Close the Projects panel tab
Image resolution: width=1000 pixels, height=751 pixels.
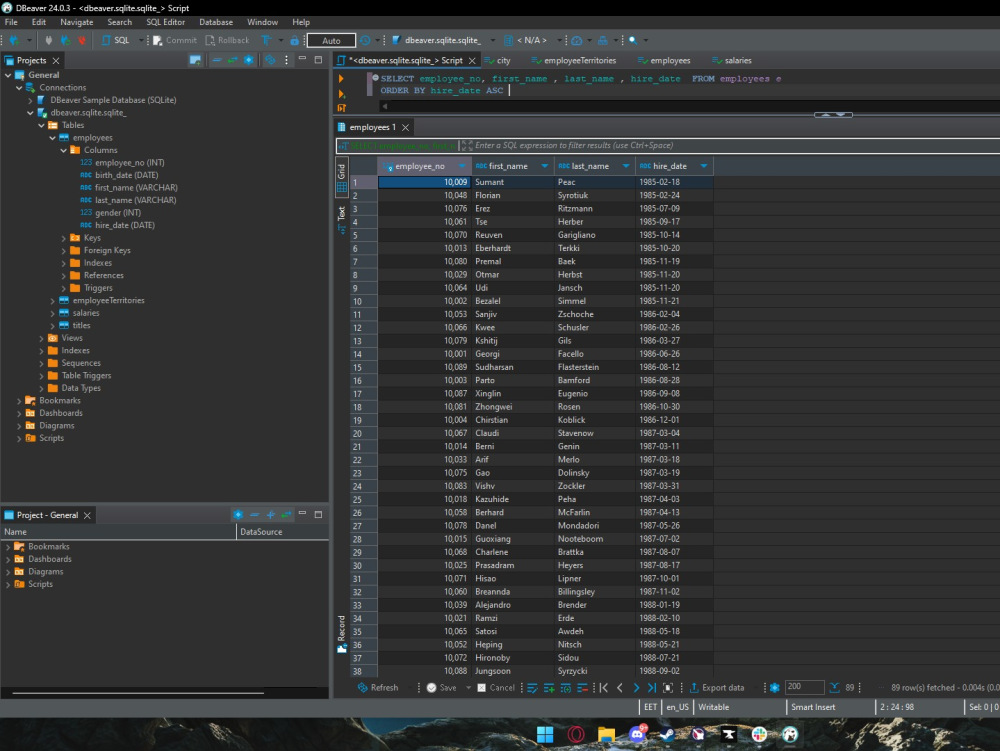tap(56, 61)
